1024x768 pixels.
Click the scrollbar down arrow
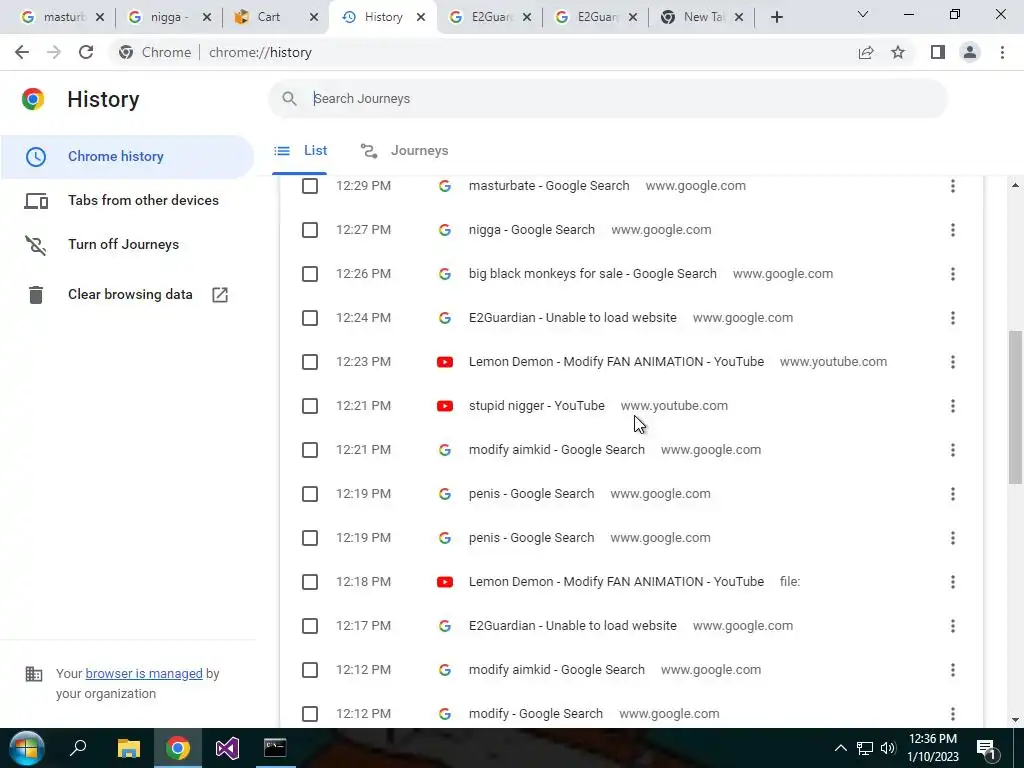coord(1015,720)
